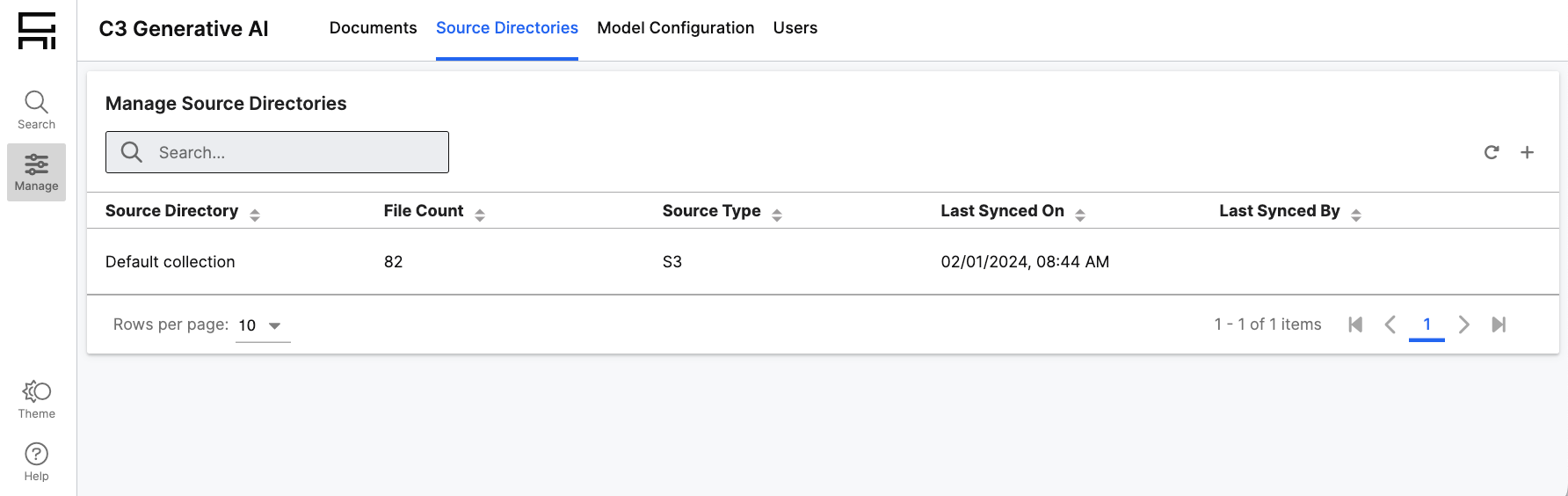1568x496 pixels.
Task: Click the File Count column header
Action: tap(424, 211)
